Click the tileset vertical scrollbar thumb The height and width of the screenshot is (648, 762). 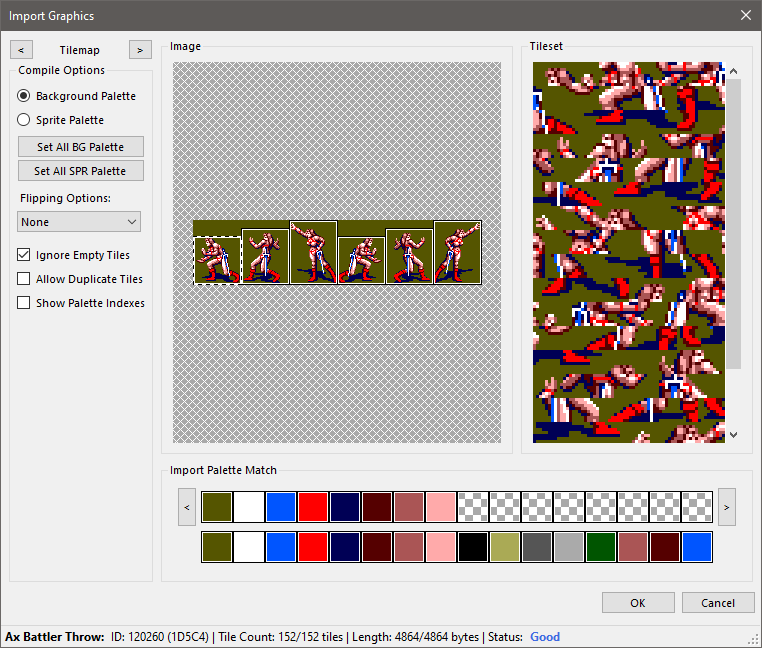(x=734, y=224)
